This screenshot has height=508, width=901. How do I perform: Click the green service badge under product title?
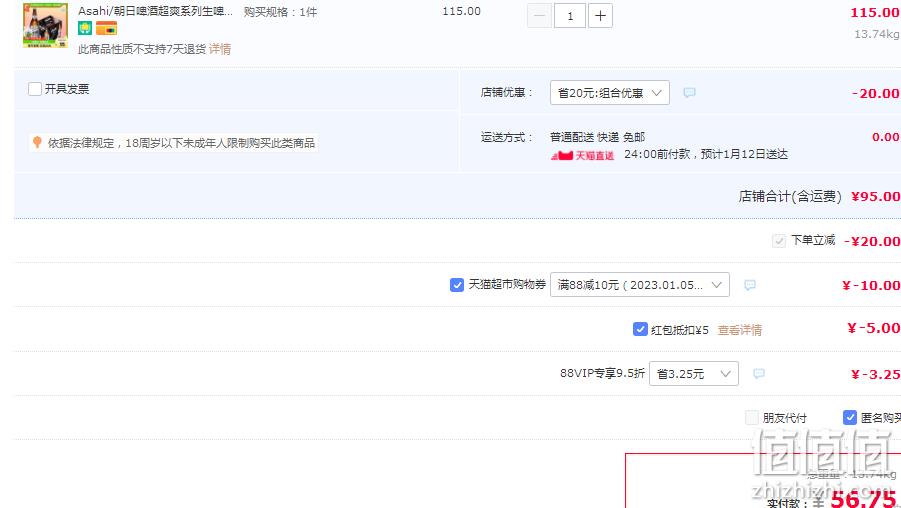[85, 28]
